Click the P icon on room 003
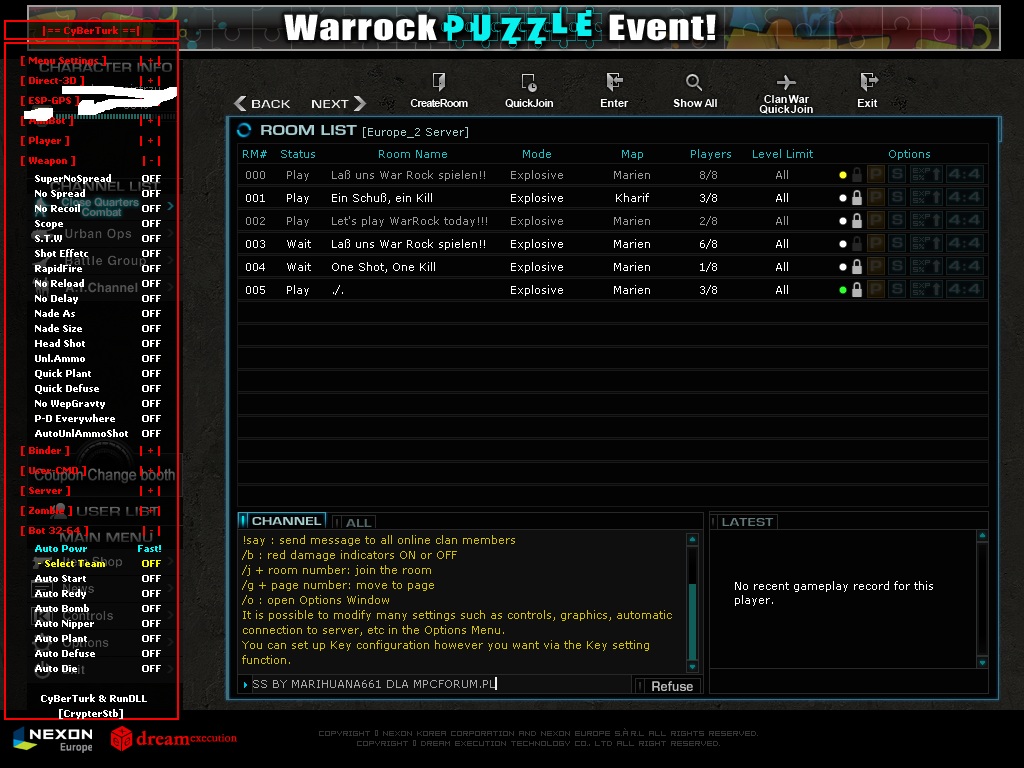Screen dimensions: 1024x768 click(x=875, y=244)
